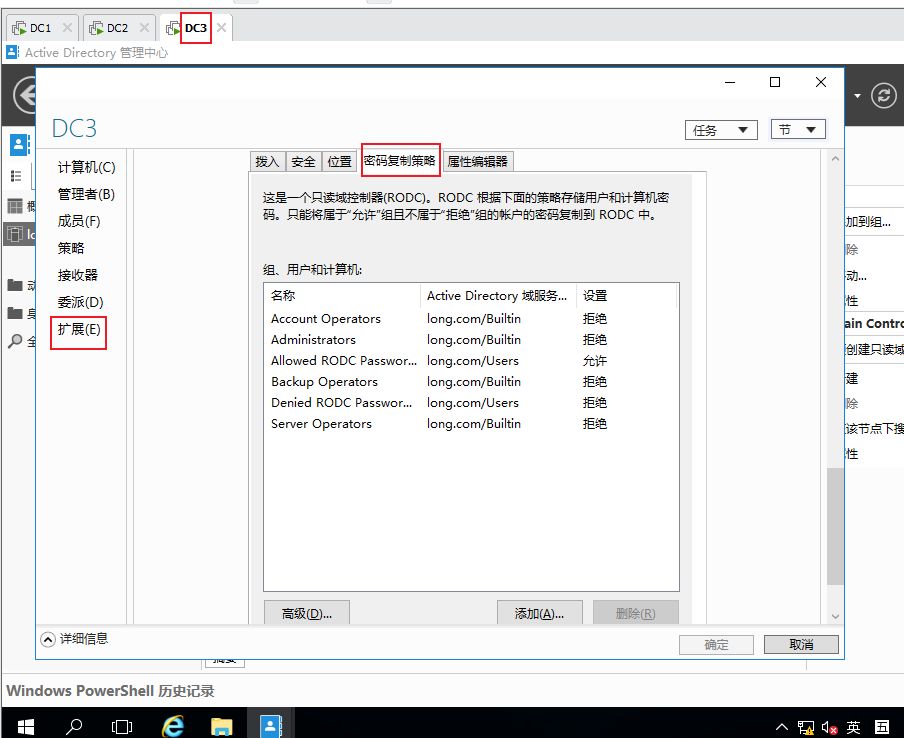This screenshot has height=738, width=904.
Task: Close the DC1 tab with its X
Action: 67,28
